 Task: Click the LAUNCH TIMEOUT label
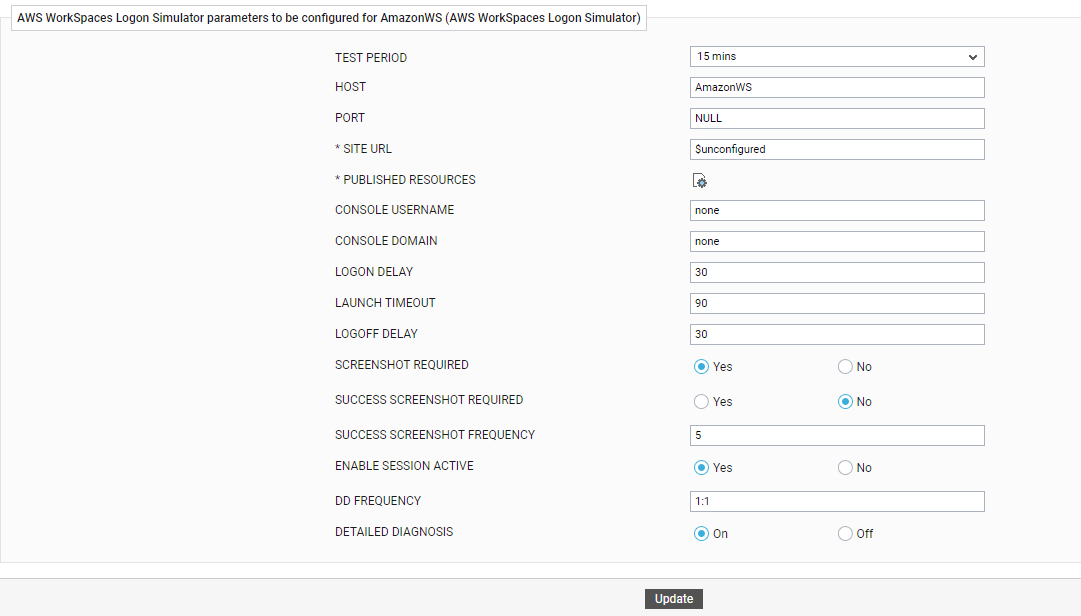point(385,303)
